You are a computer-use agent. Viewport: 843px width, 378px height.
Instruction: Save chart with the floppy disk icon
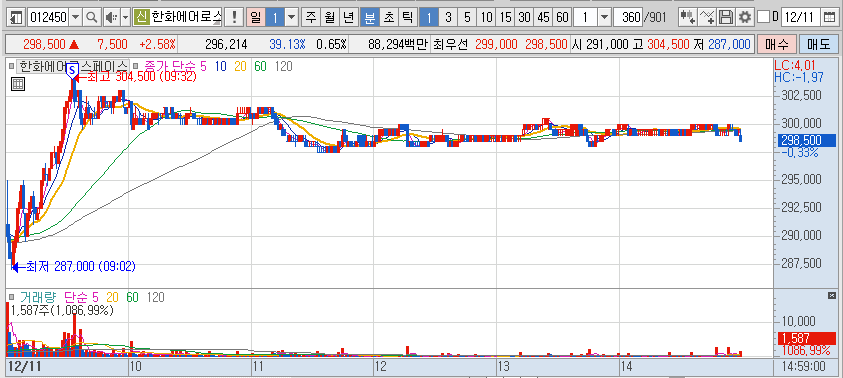(726, 18)
